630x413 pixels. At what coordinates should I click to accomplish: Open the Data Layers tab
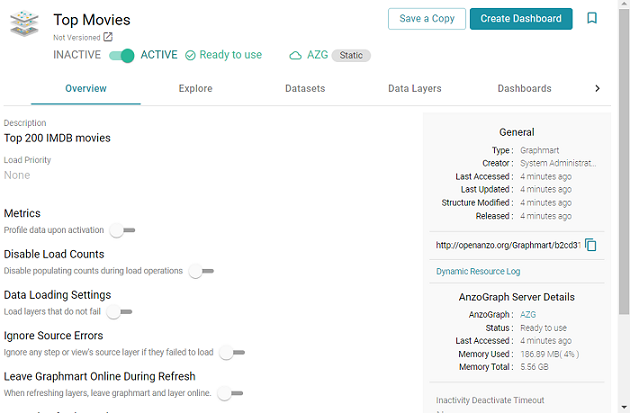coord(414,89)
